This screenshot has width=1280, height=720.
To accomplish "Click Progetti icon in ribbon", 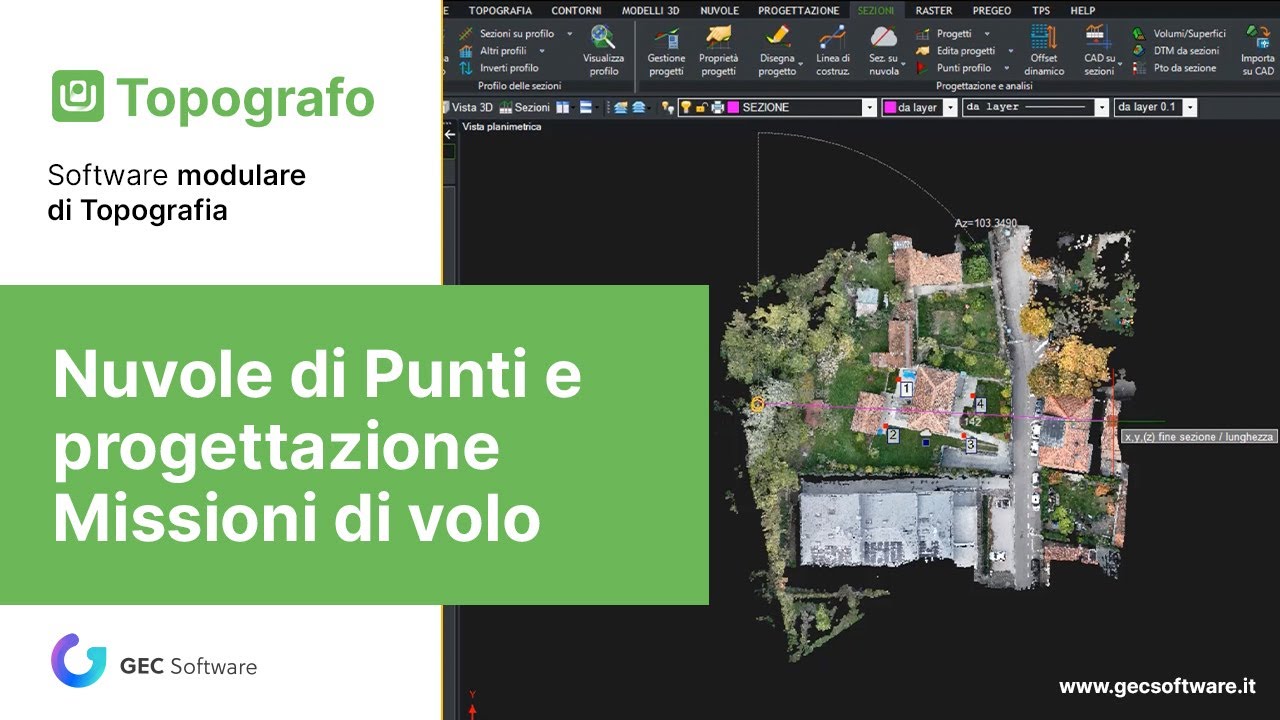I will pyautogui.click(x=922, y=34).
